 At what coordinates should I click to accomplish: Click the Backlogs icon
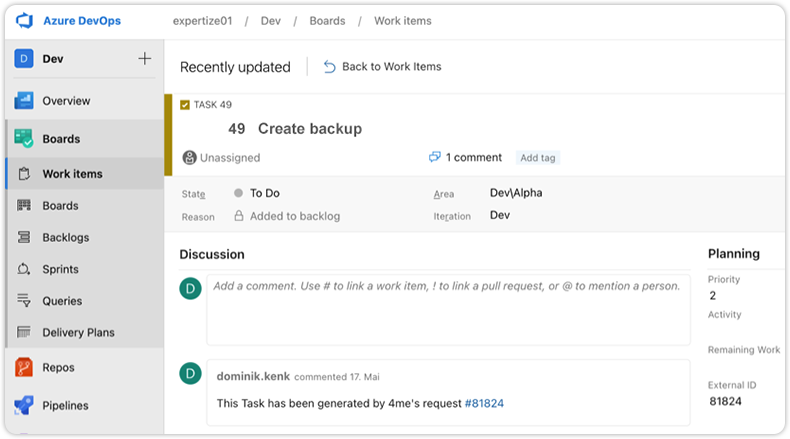click(24, 237)
